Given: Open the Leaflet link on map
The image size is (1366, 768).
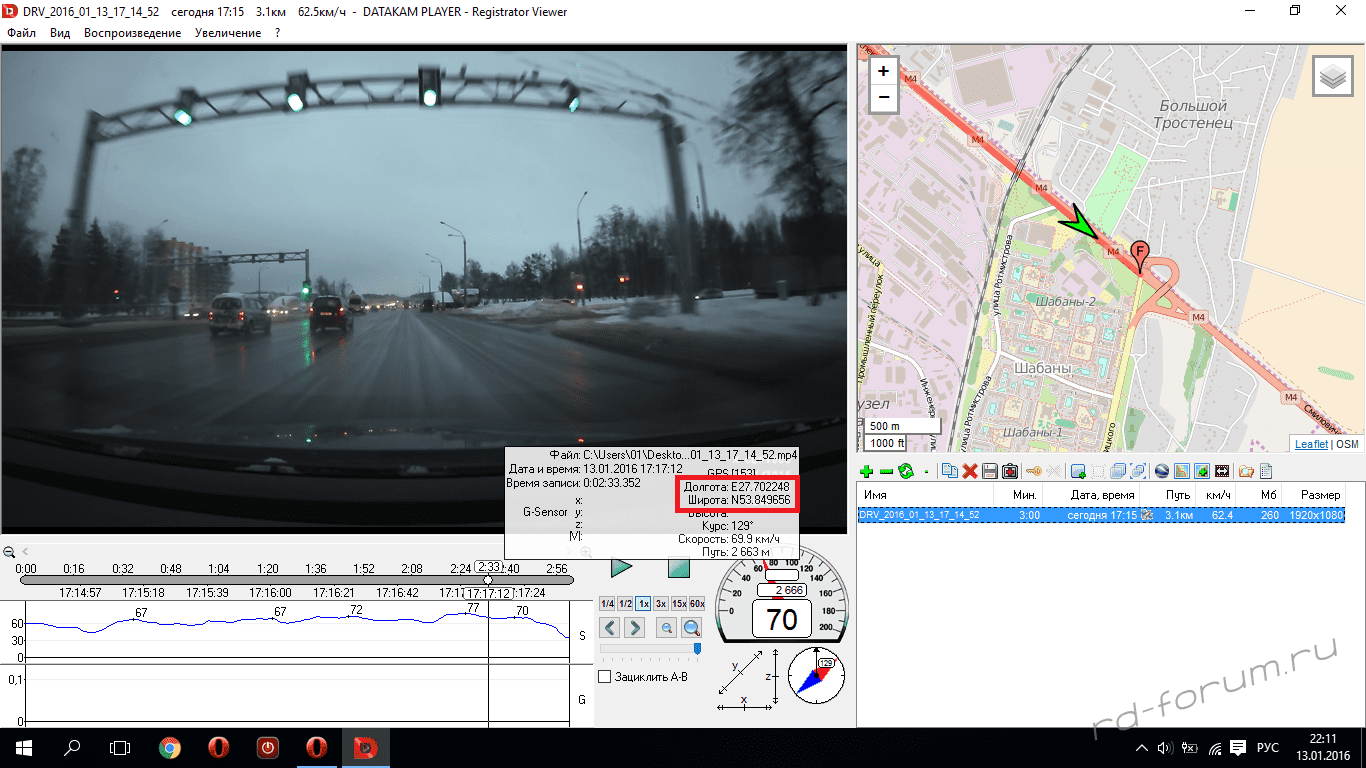Looking at the screenshot, I should 1311,444.
